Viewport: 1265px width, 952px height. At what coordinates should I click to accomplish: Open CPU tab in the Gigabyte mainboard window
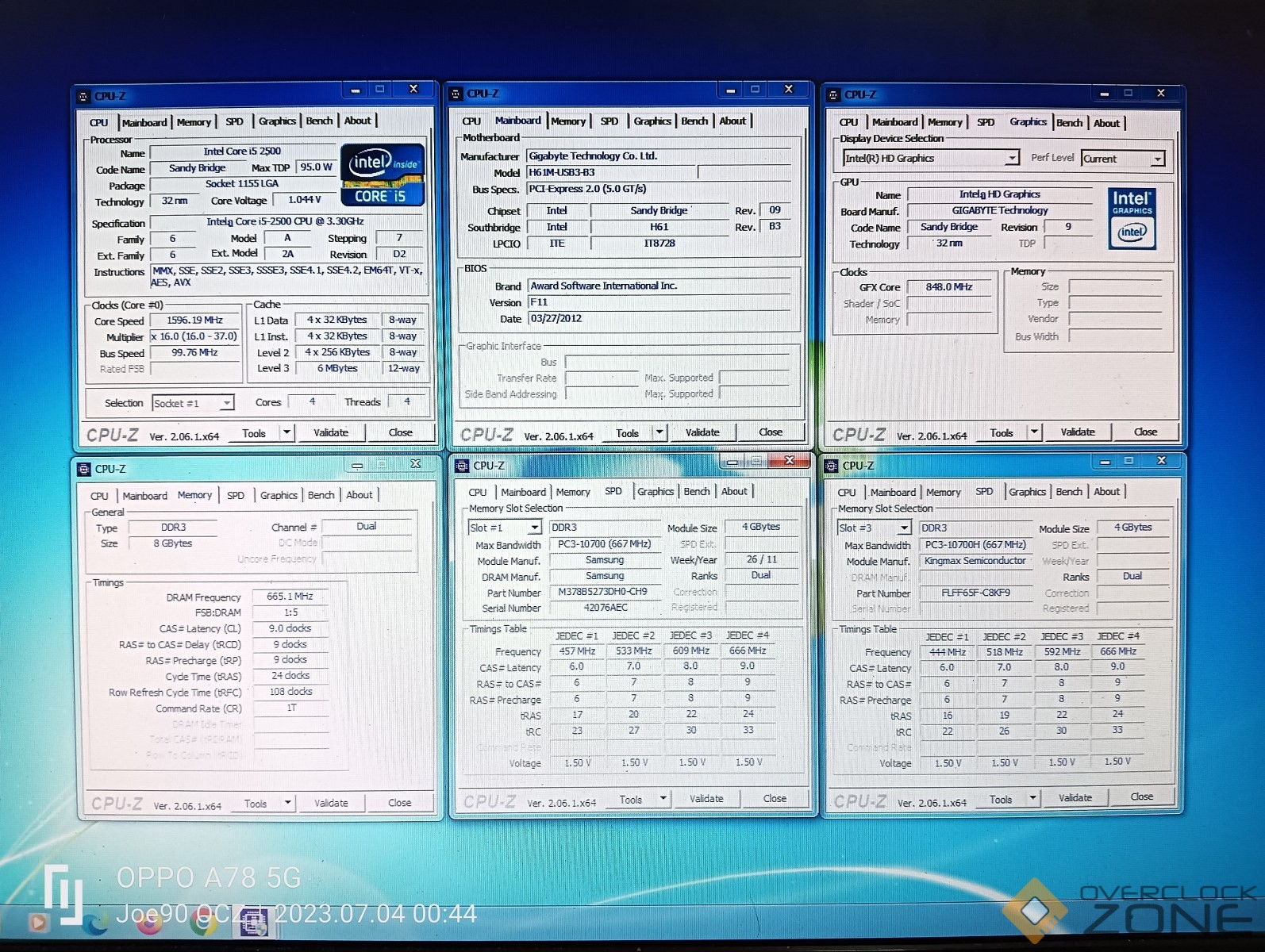(x=471, y=121)
